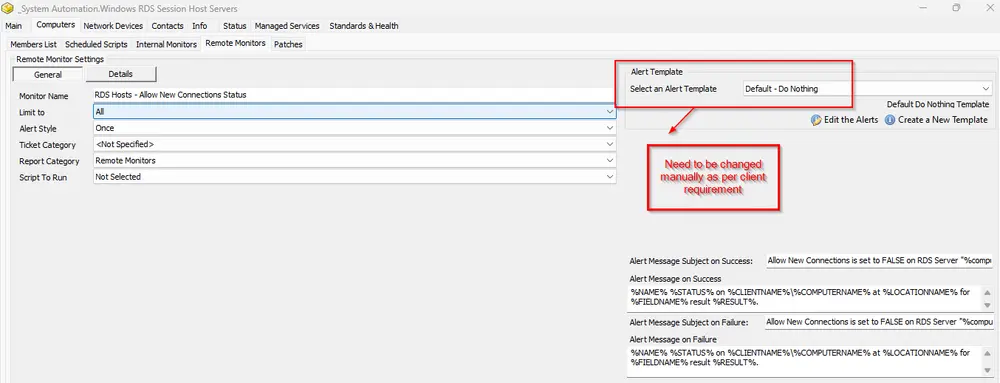Click the Edit the Alerts icon

coord(816,120)
